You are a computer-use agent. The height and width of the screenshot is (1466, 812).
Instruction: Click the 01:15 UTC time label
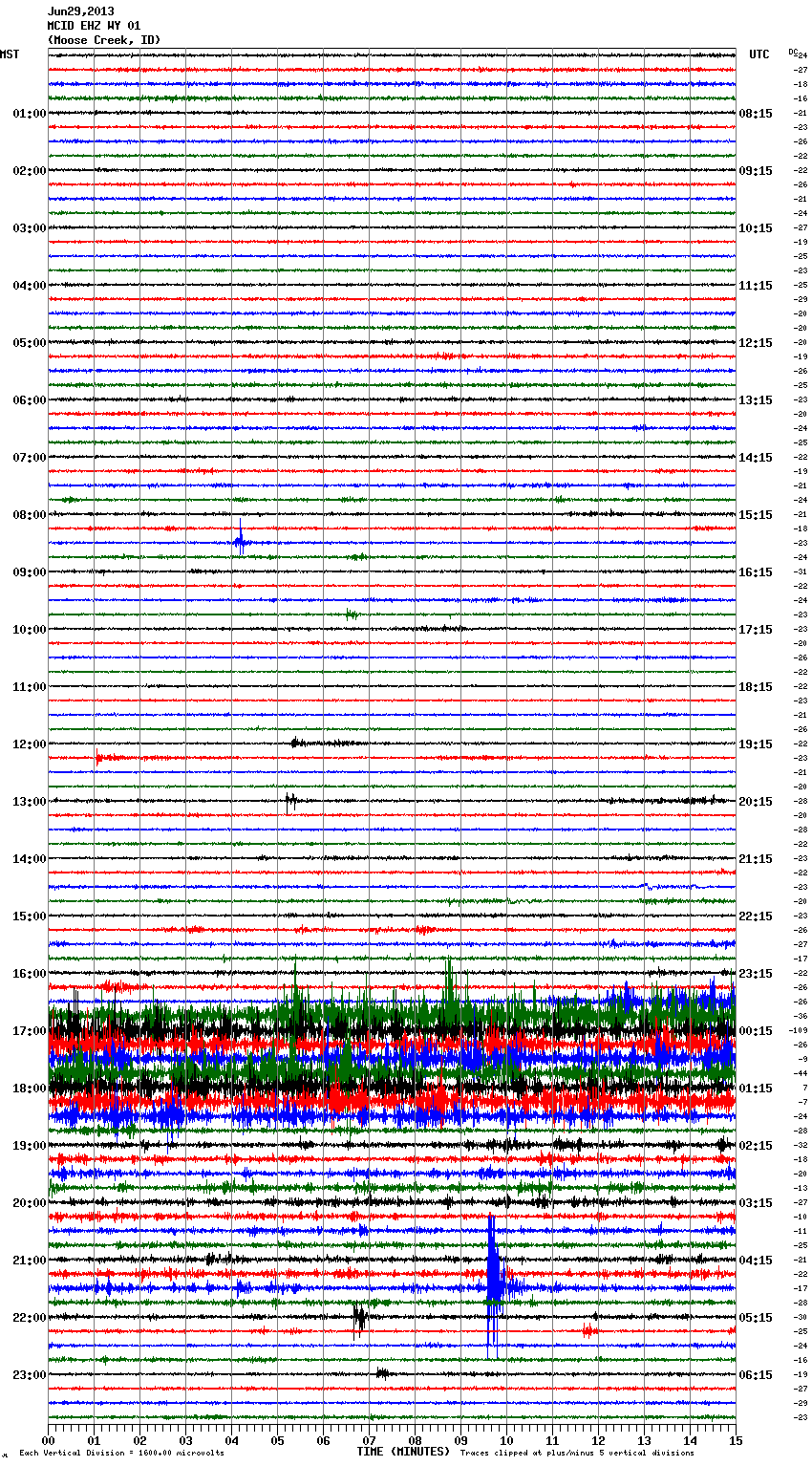[x=756, y=1089]
